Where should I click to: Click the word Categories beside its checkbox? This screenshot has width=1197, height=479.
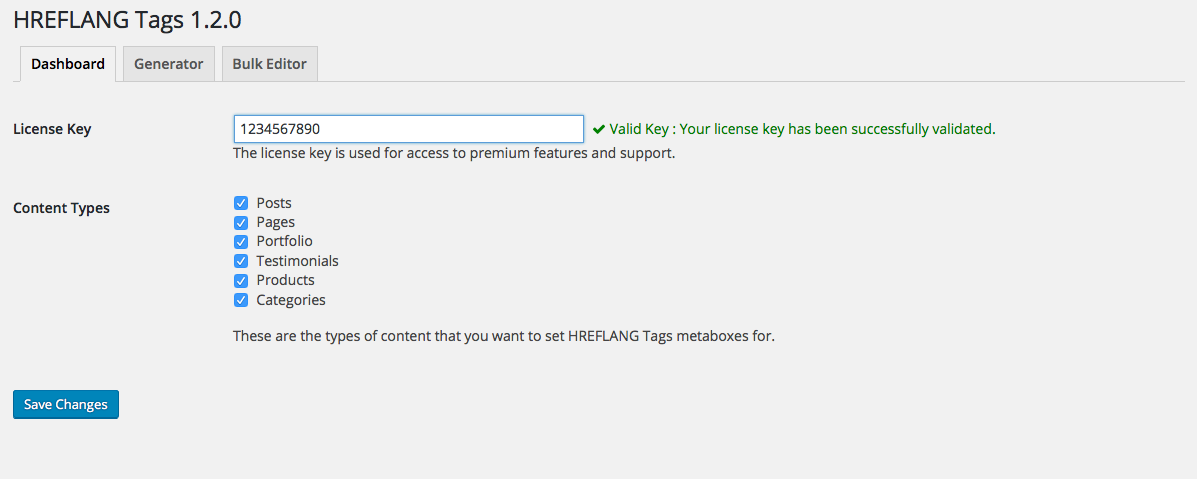pos(291,300)
